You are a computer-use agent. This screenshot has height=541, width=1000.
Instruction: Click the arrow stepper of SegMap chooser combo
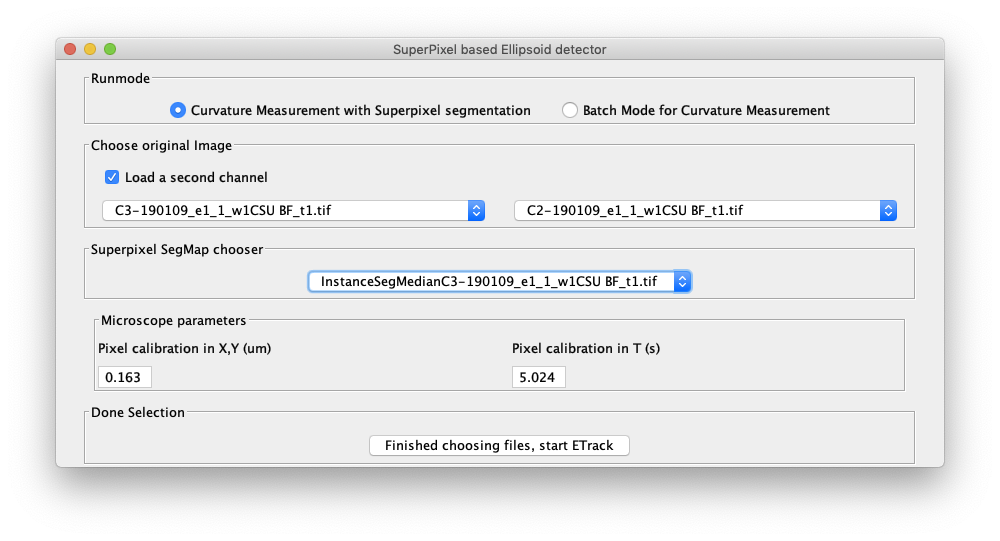[682, 281]
